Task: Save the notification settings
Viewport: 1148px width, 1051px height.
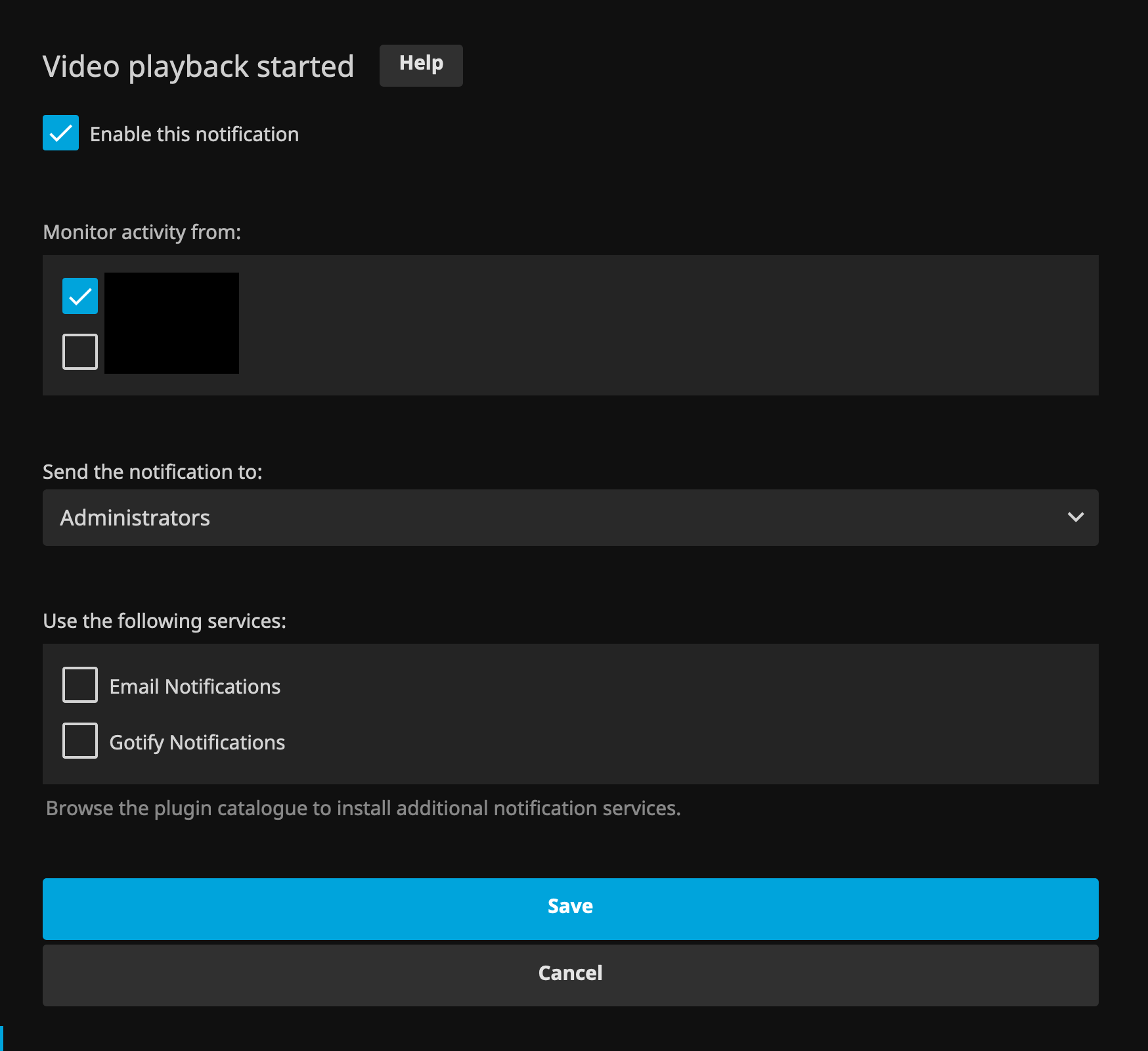Action: pos(570,908)
